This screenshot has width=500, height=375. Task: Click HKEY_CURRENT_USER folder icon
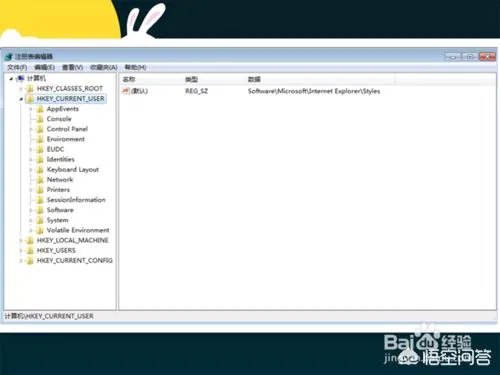(30, 99)
